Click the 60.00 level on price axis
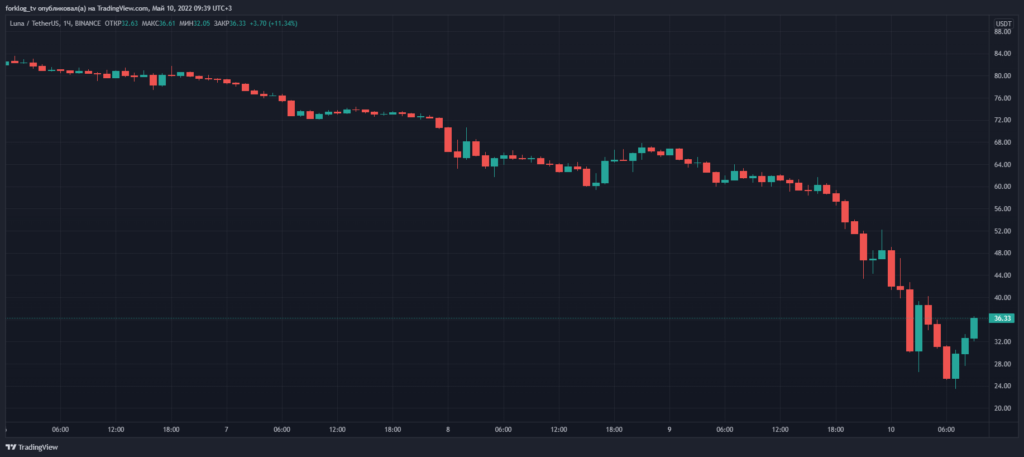Image resolution: width=1024 pixels, height=457 pixels. 1000,187
